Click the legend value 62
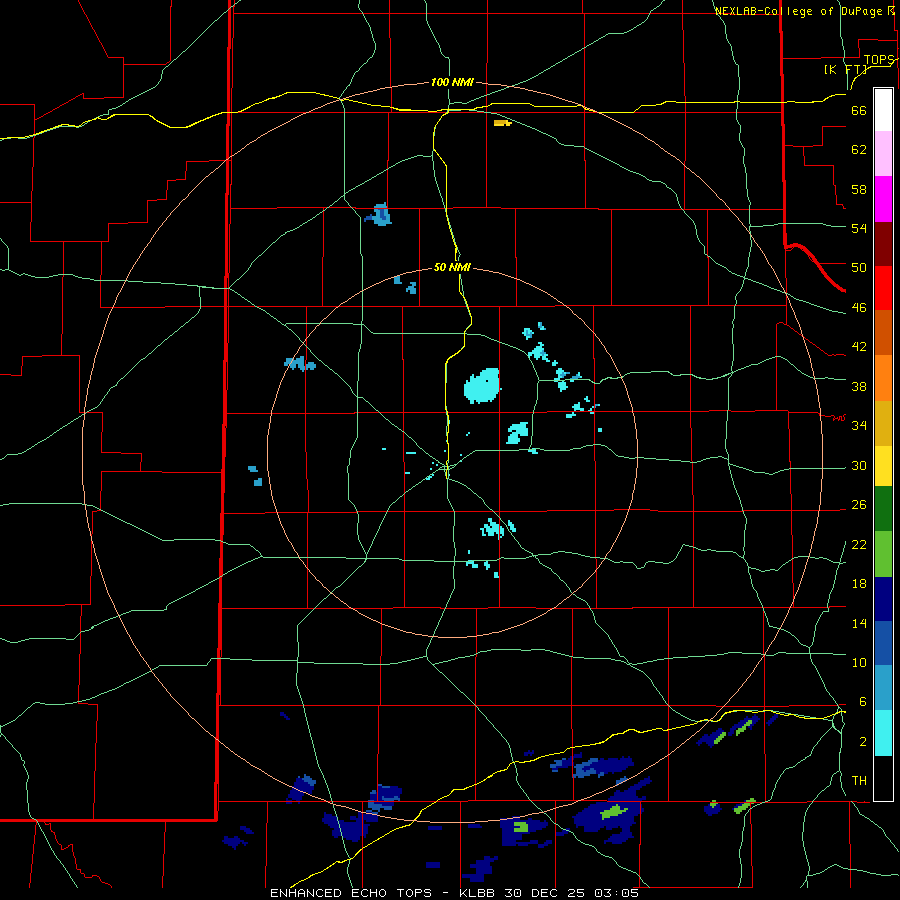Viewport: 900px width, 900px height. point(859,149)
